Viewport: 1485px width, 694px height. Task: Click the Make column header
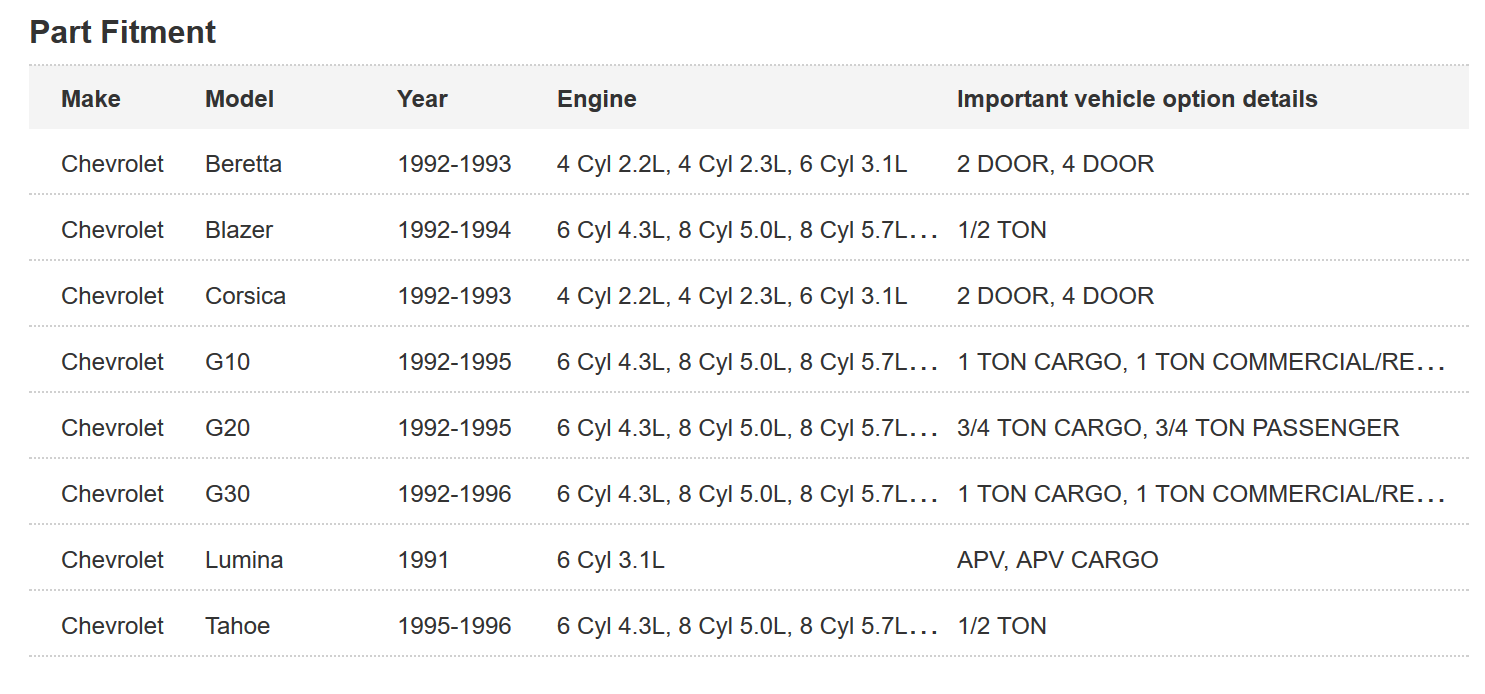click(90, 99)
